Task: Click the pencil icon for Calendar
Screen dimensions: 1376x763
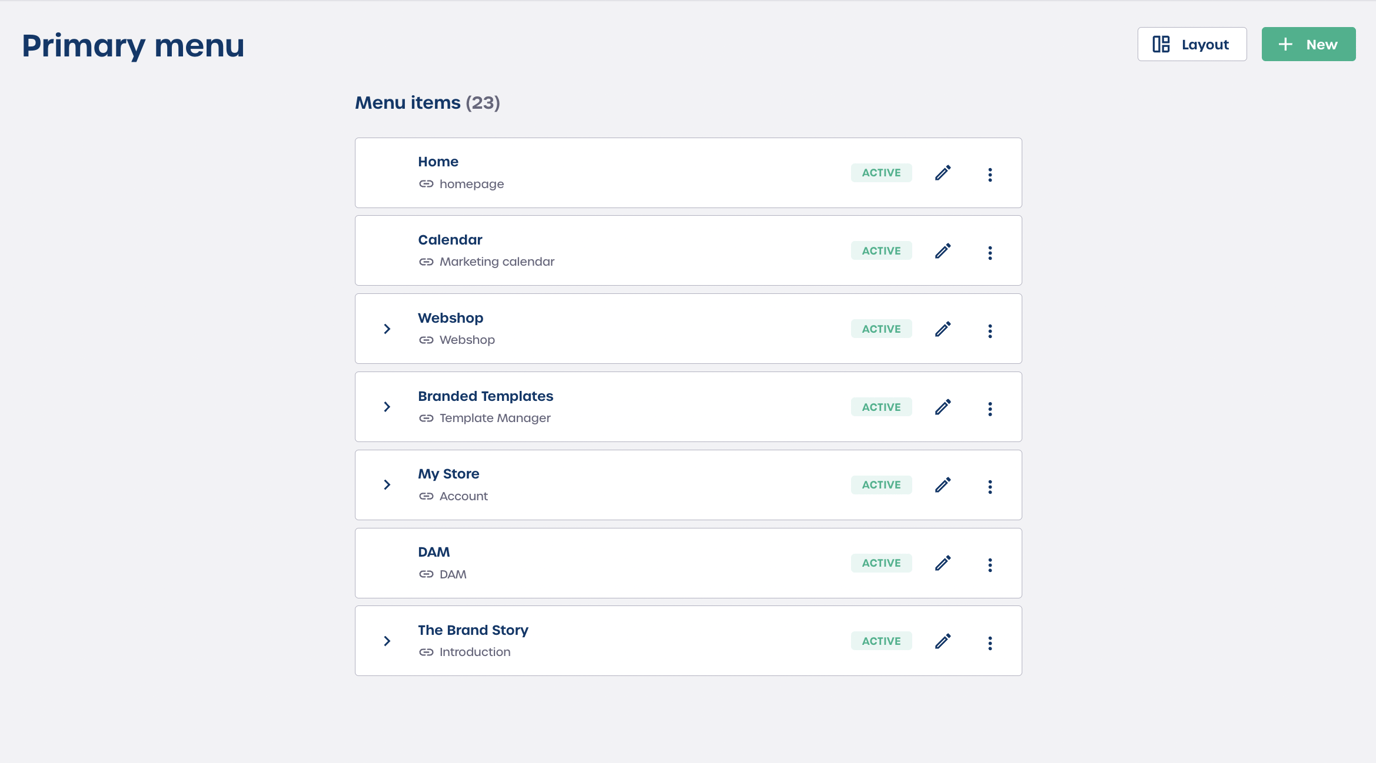Action: (x=943, y=251)
